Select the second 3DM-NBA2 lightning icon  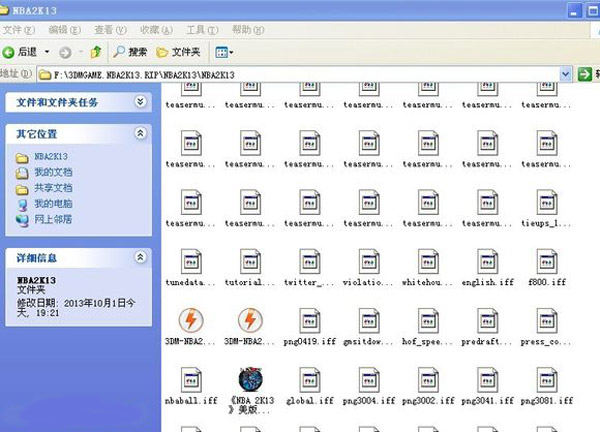(250, 320)
